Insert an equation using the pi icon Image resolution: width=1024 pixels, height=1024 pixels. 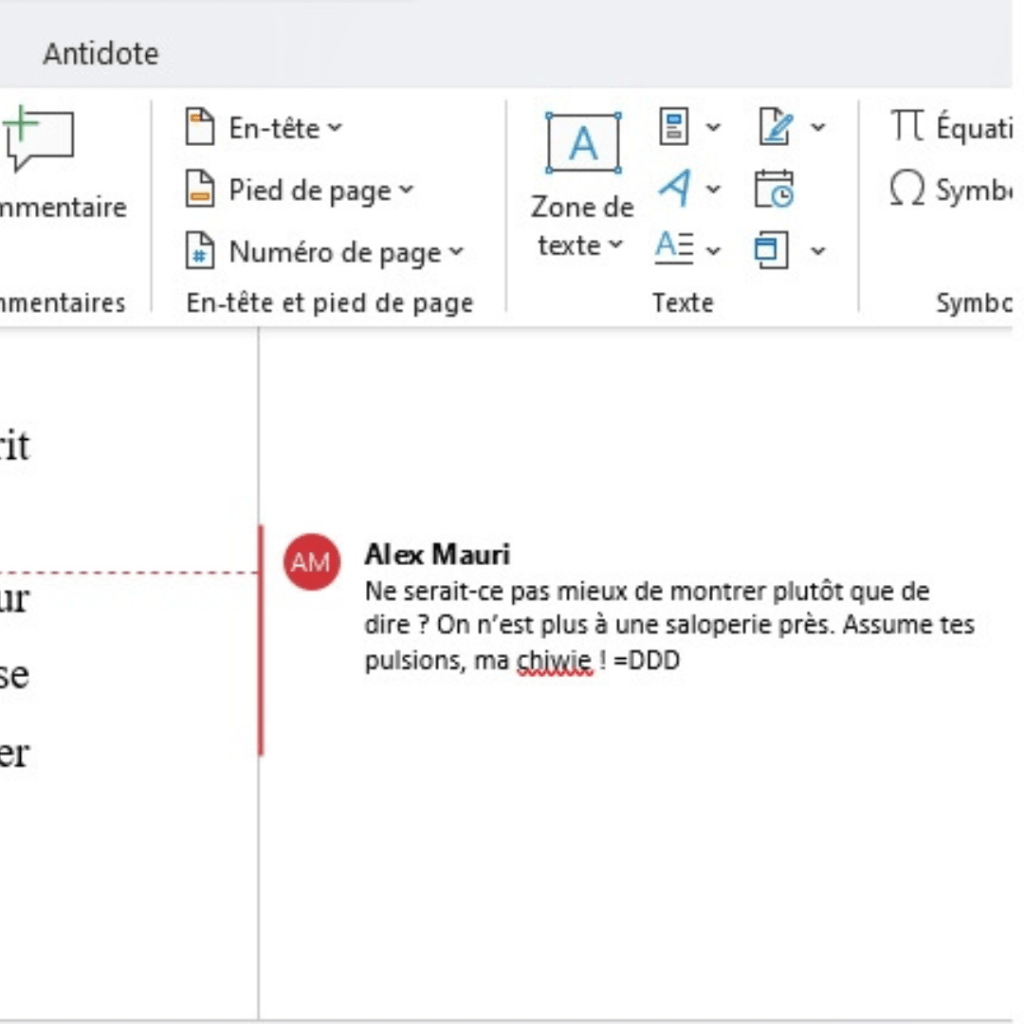[907, 127]
